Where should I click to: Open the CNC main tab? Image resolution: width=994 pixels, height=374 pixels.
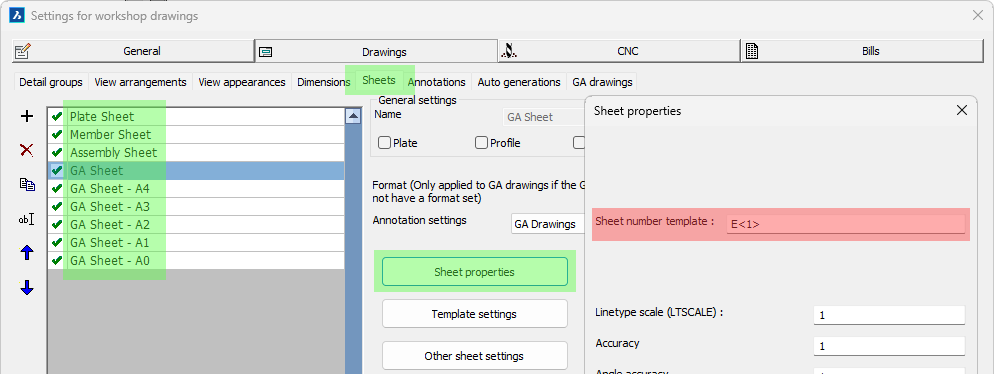coord(619,51)
